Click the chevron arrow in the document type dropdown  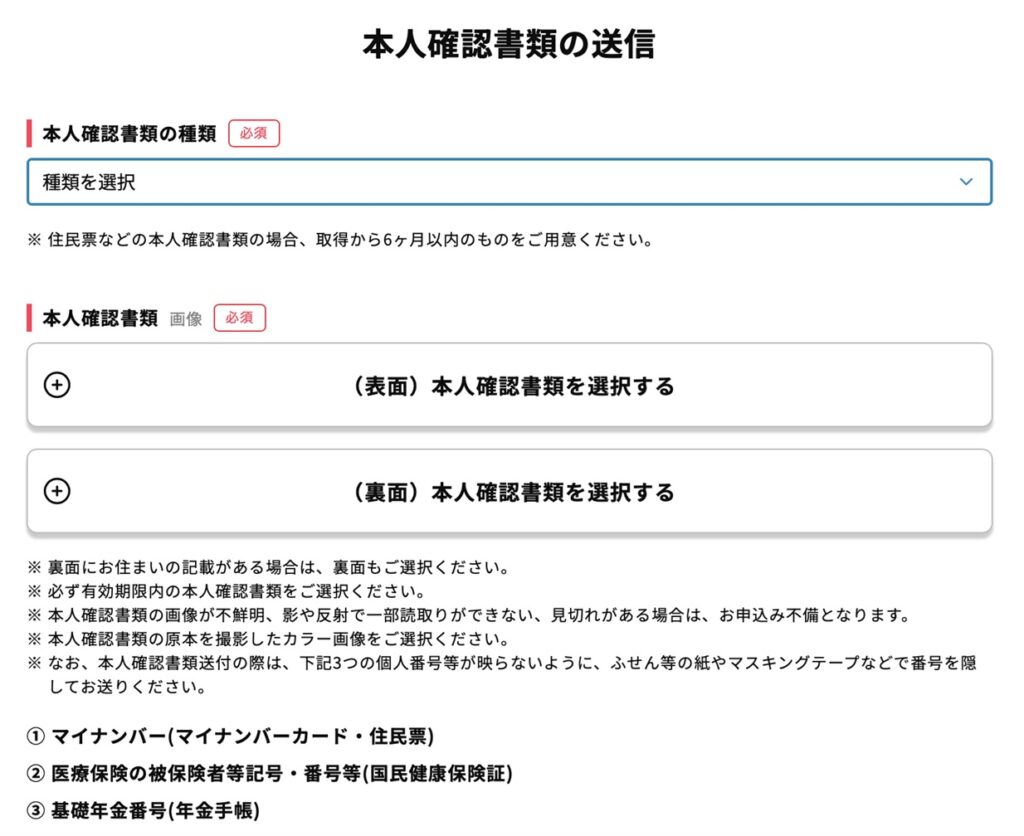pos(966,182)
